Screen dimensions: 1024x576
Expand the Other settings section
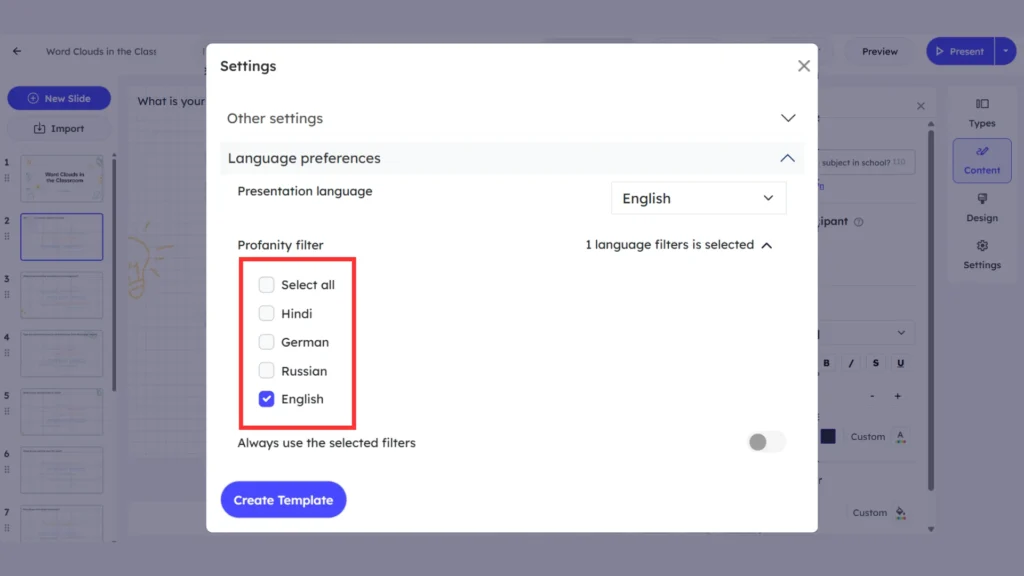pyautogui.click(x=788, y=117)
